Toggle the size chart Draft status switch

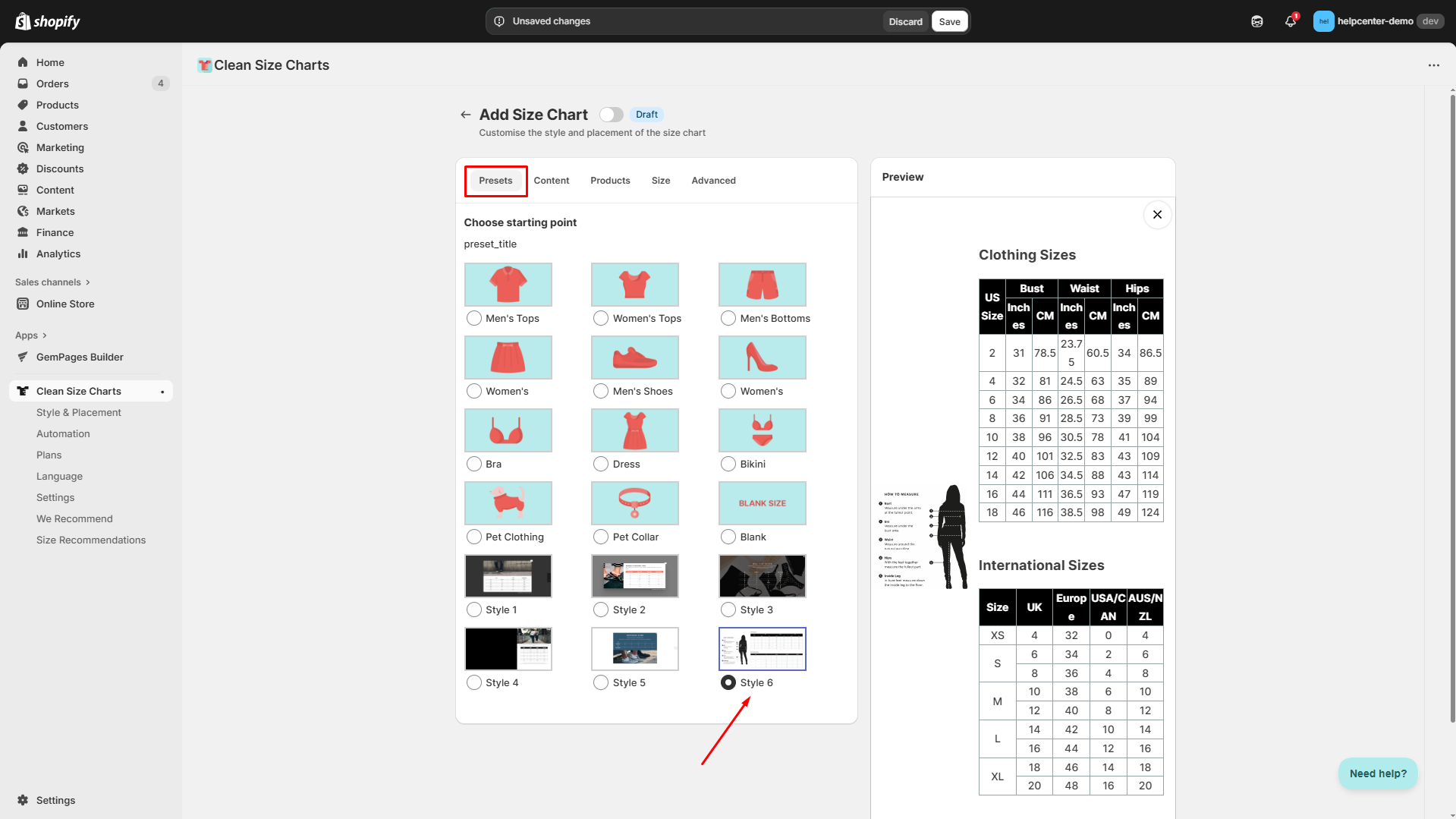click(611, 115)
